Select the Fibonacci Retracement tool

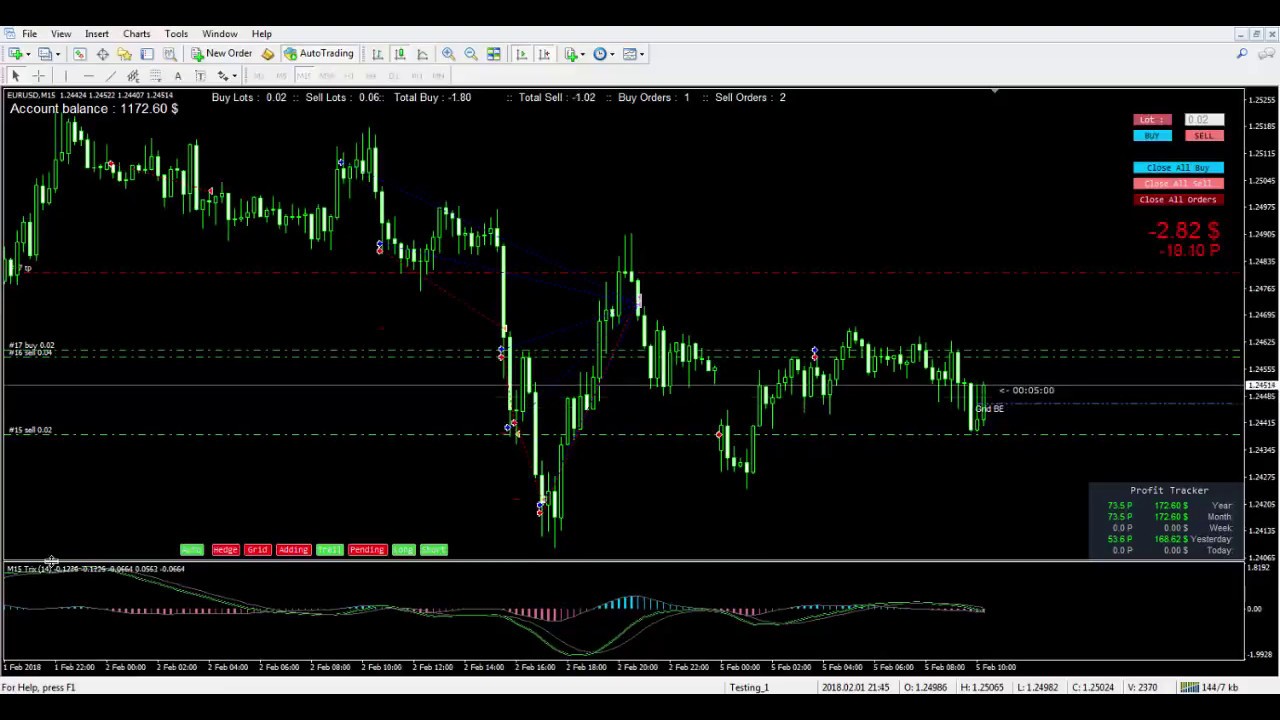(155, 76)
